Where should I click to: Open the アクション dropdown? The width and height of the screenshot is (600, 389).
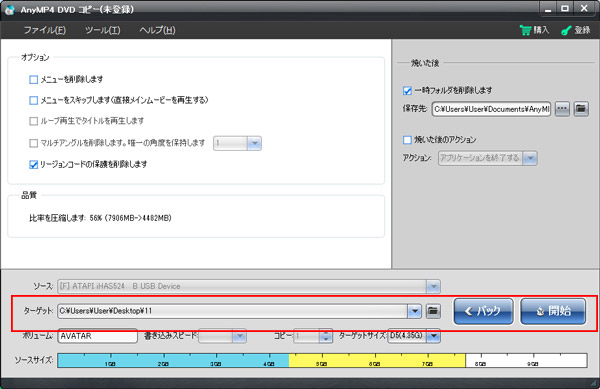pyautogui.click(x=530, y=158)
